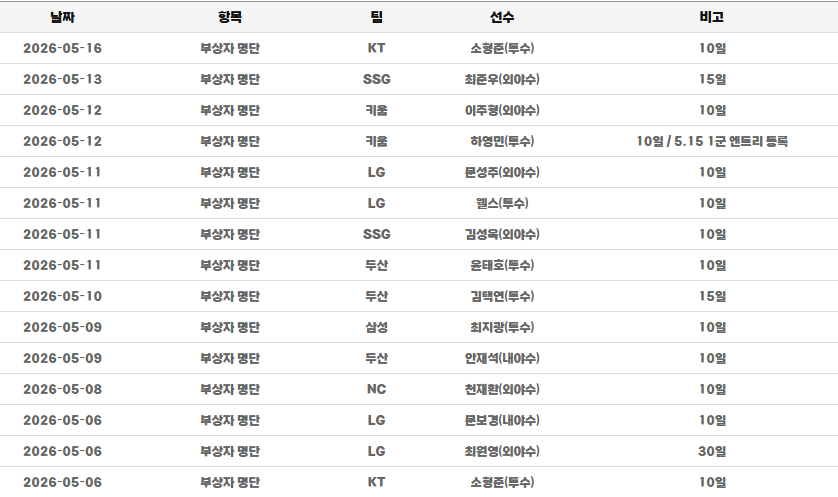The height and width of the screenshot is (497, 838).
Task: Click the 2026-05-16 date cell
Action: pyautogui.click(x=63, y=48)
